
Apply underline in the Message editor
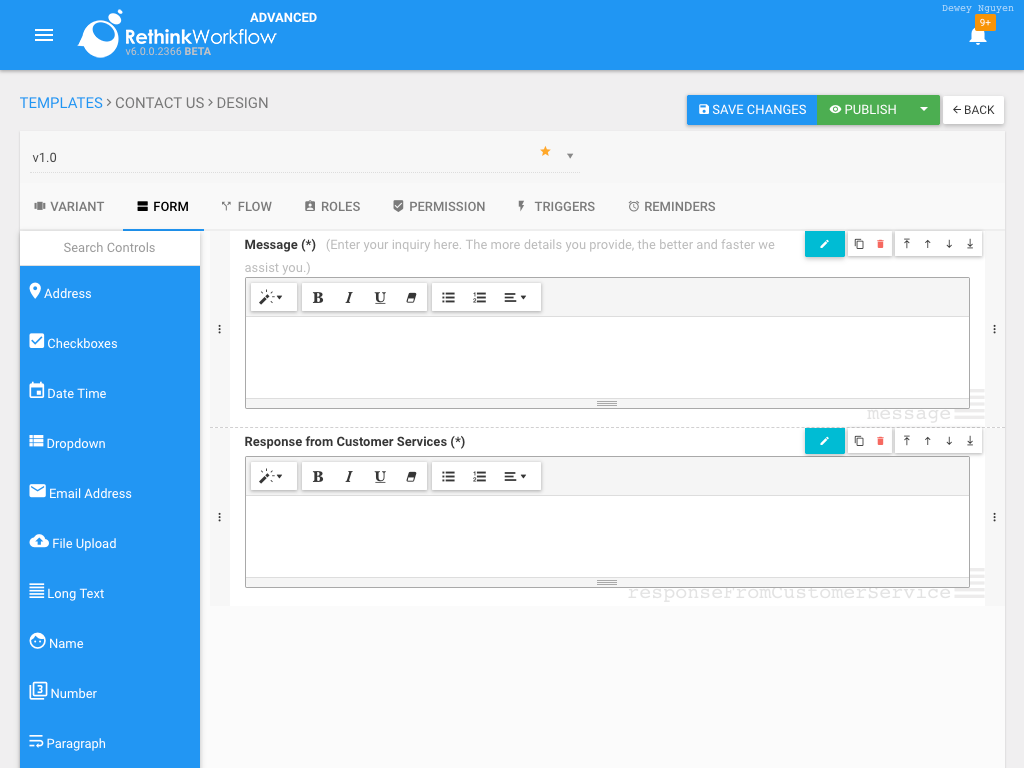click(380, 297)
